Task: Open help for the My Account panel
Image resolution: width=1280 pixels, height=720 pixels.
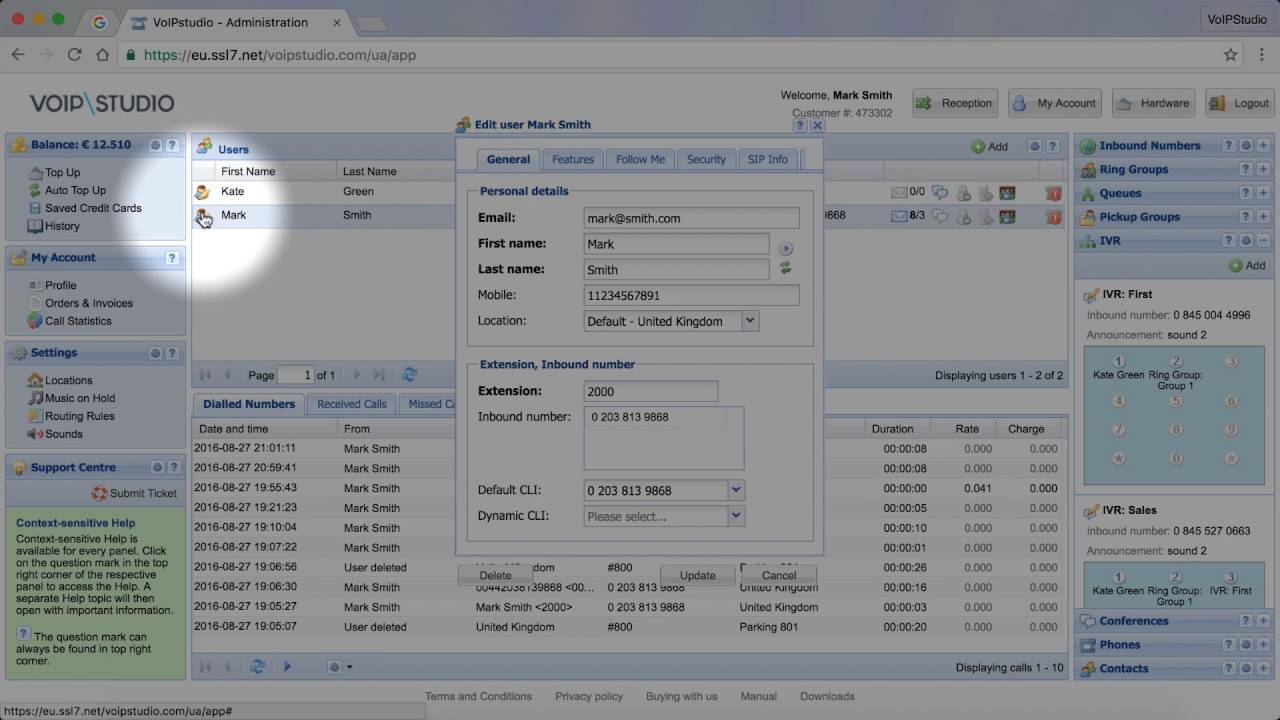Action: (172, 258)
